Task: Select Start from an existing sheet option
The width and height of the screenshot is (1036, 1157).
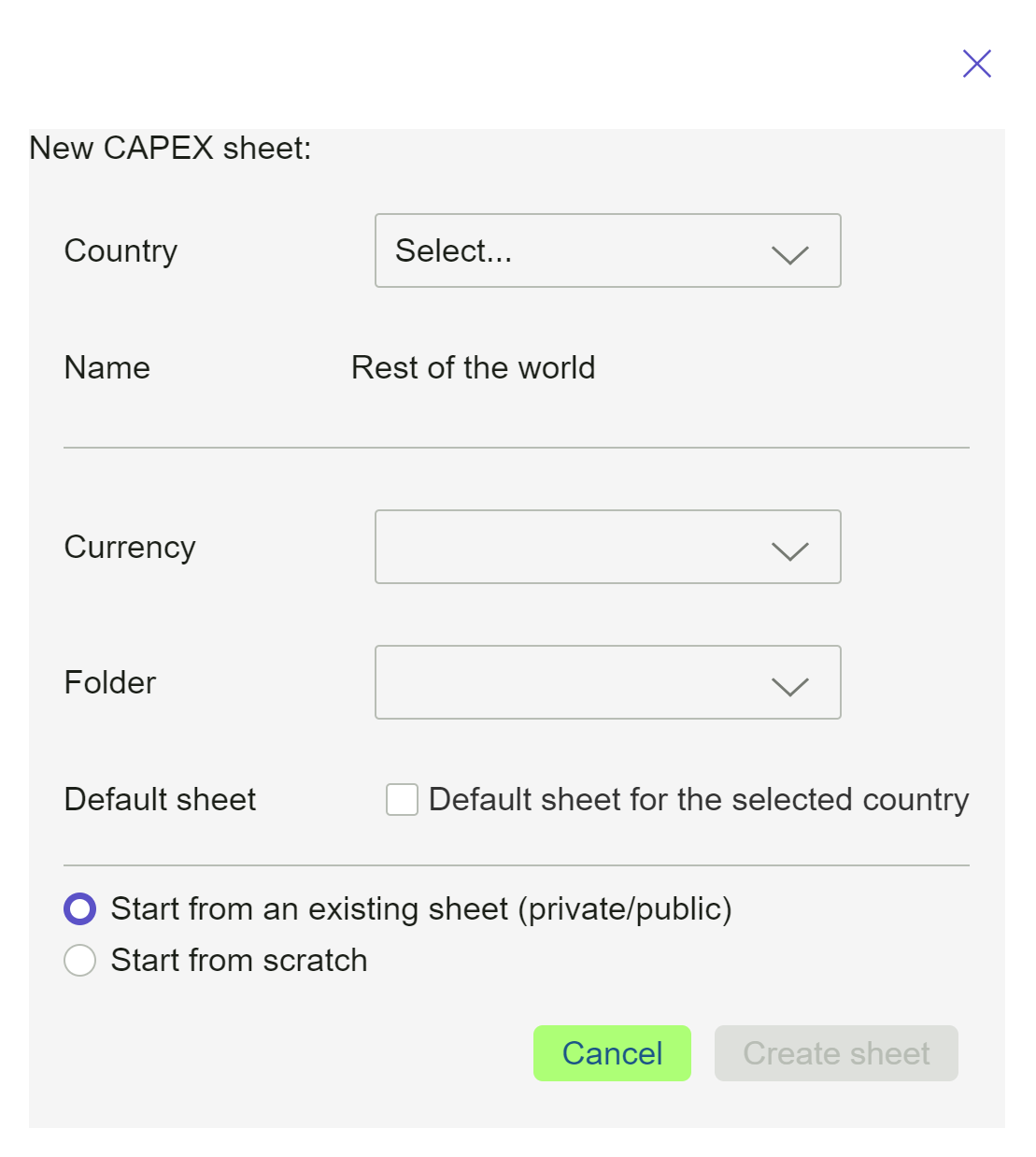Action: [x=80, y=907]
